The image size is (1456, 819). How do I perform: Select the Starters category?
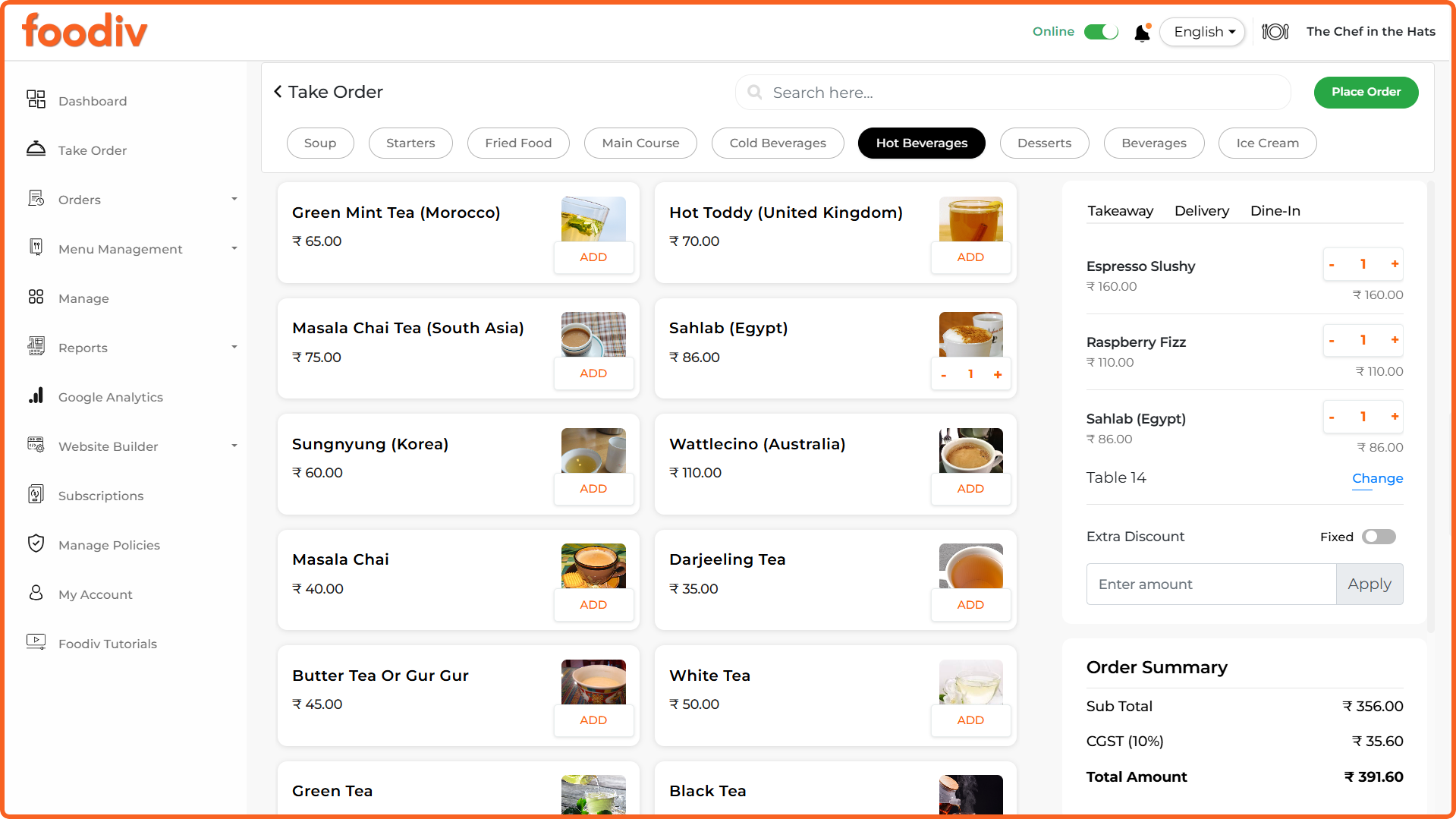(410, 143)
